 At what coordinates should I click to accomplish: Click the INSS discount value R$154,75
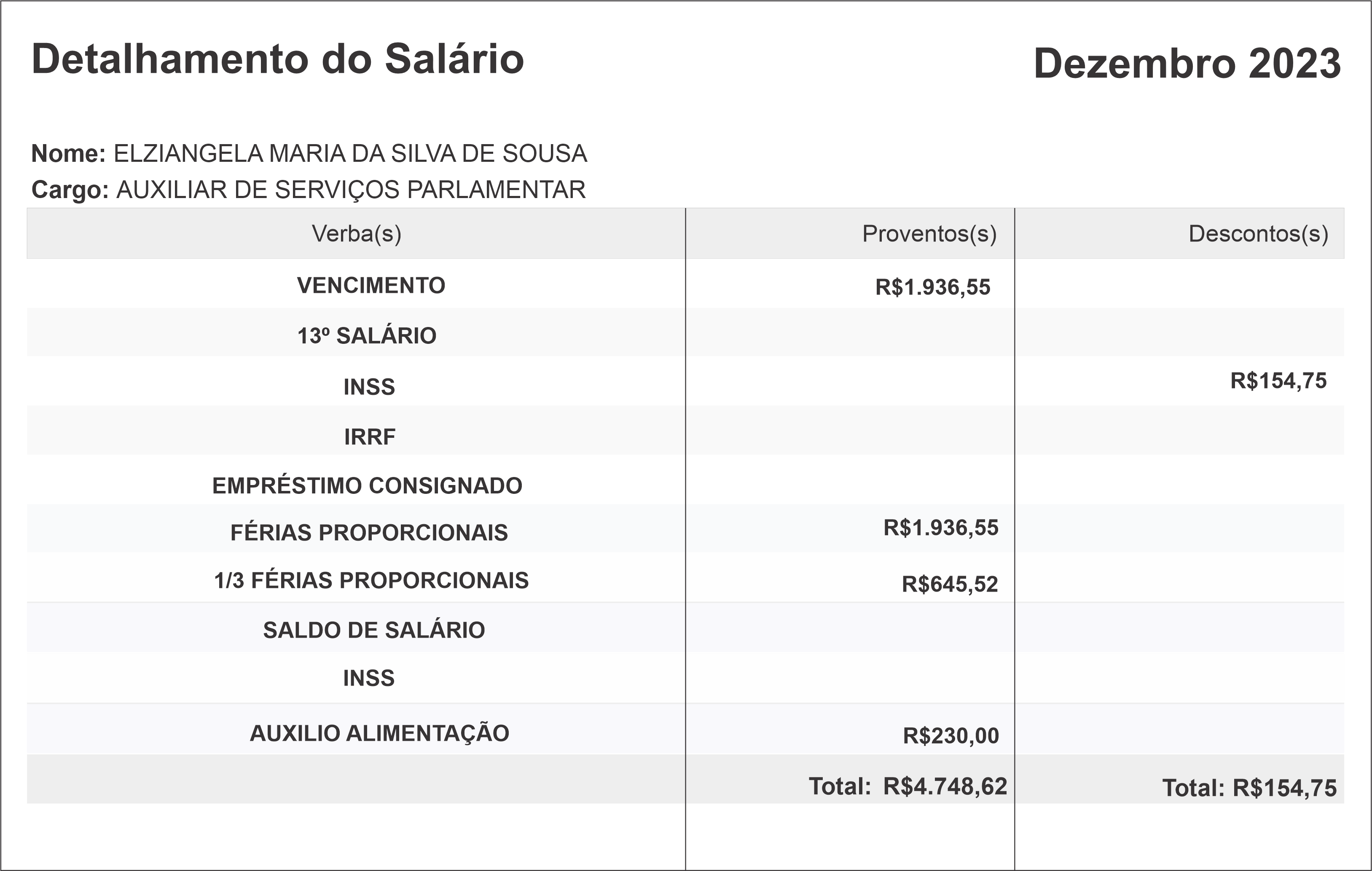(1278, 381)
